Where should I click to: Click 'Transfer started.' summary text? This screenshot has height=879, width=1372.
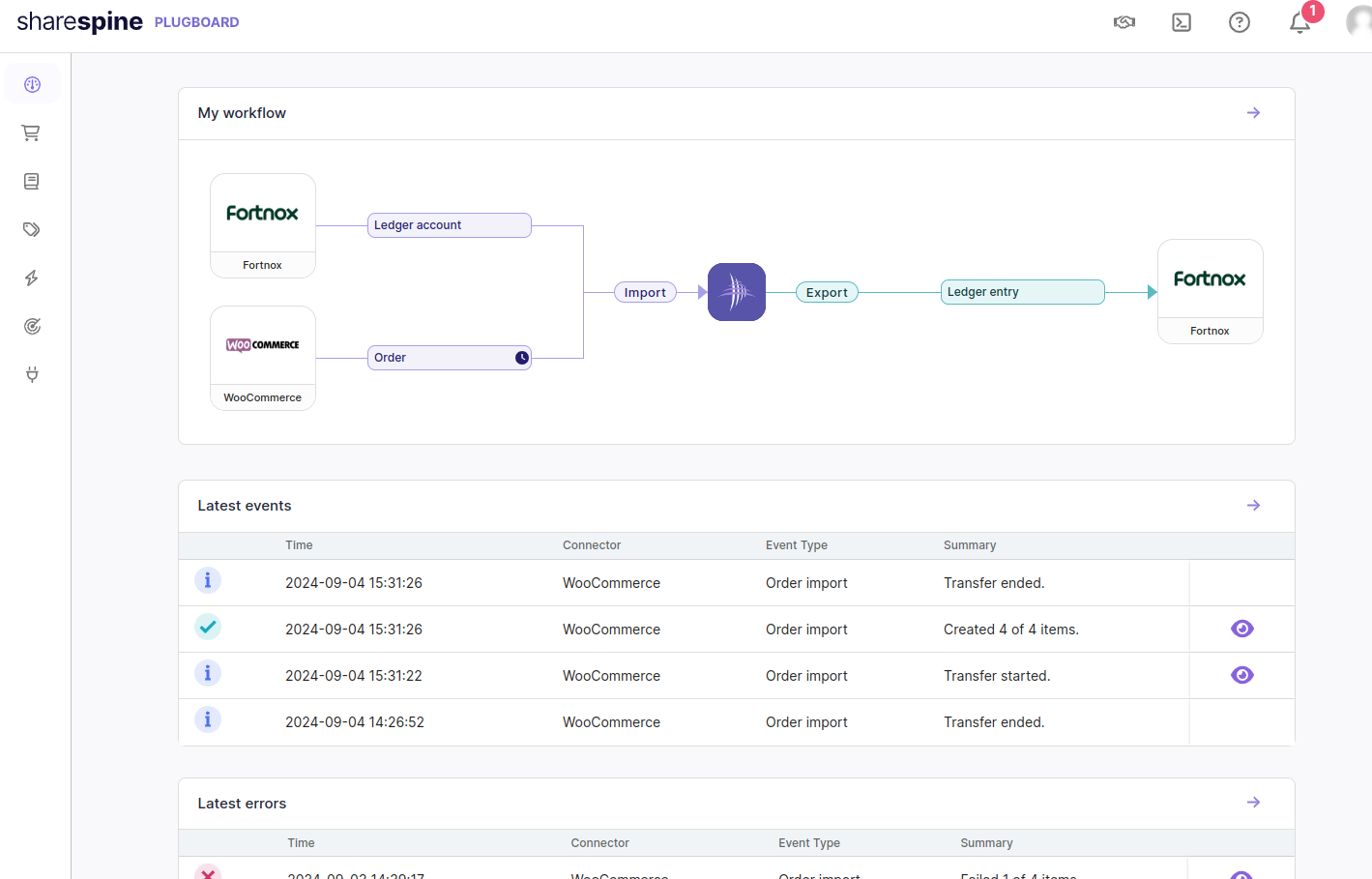997,676
